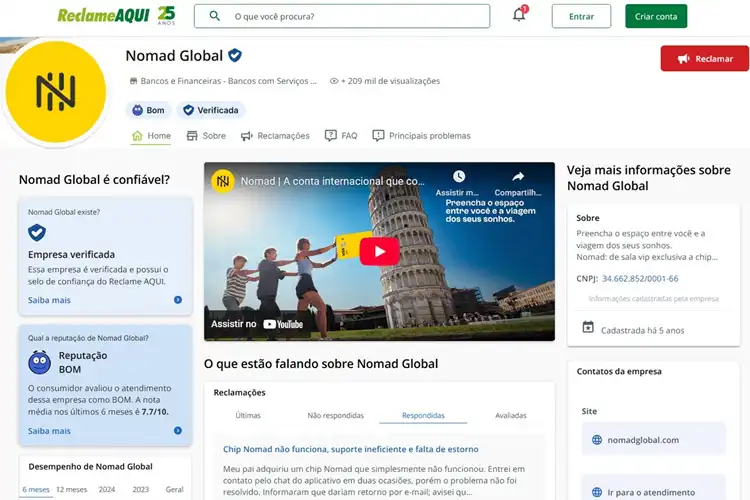
Task: Click the 25 anos anniversary logo
Action: (x=166, y=15)
